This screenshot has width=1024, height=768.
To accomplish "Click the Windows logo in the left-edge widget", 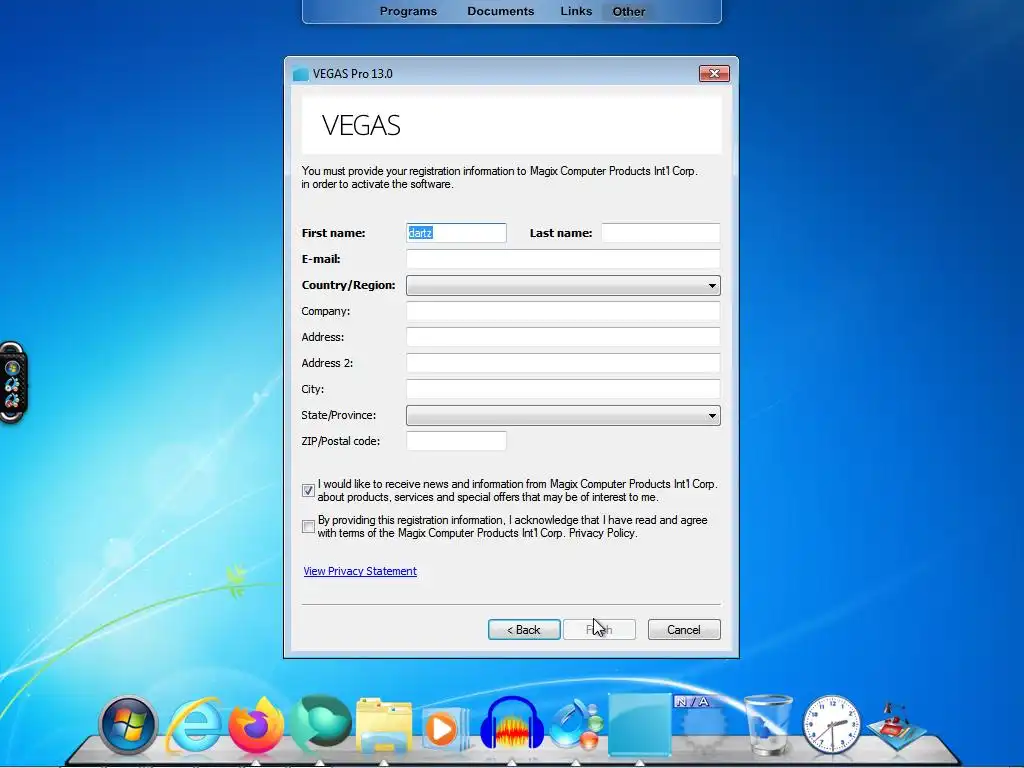I will pyautogui.click(x=12, y=368).
